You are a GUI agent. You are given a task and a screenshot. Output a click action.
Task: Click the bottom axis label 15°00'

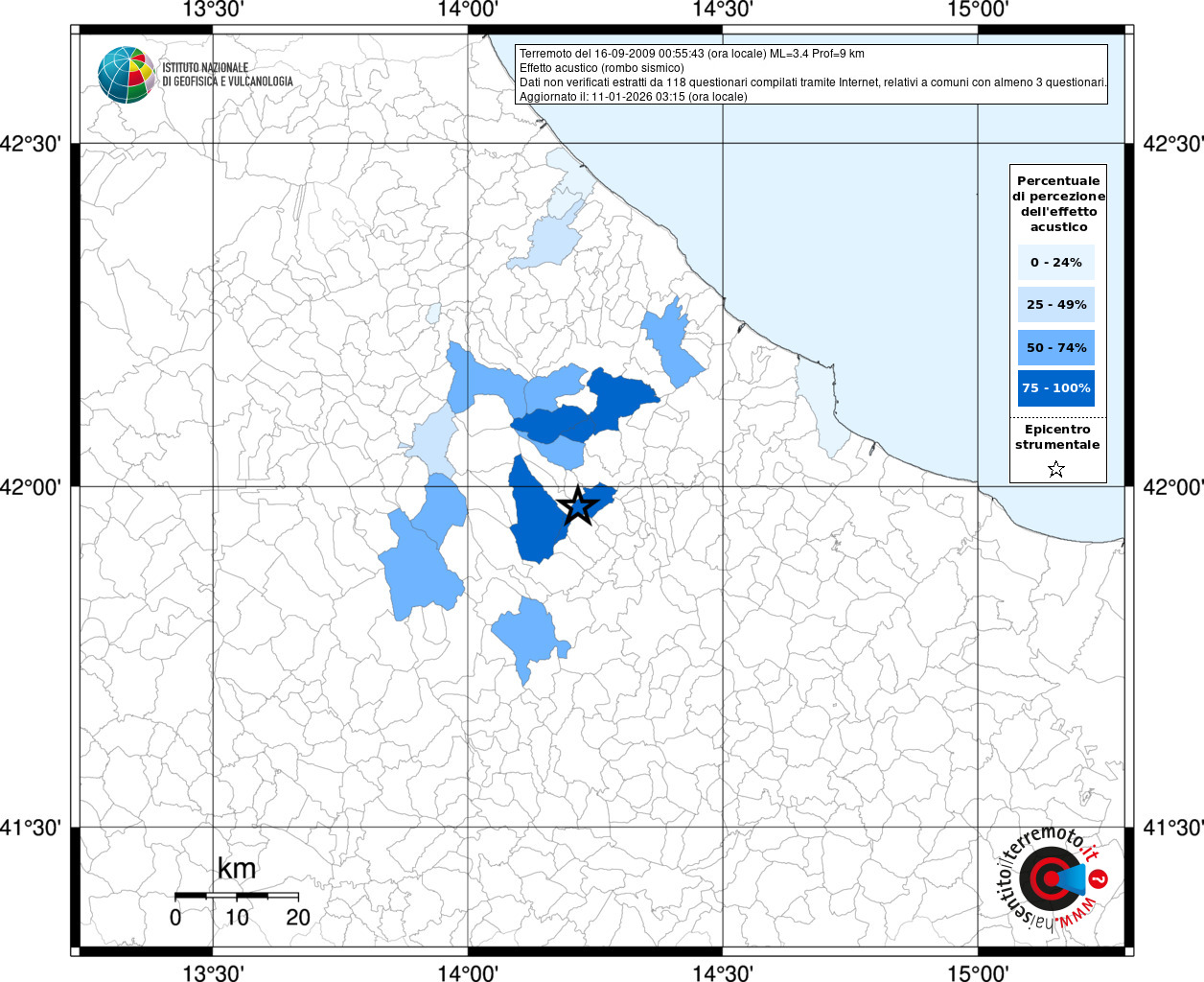click(978, 973)
